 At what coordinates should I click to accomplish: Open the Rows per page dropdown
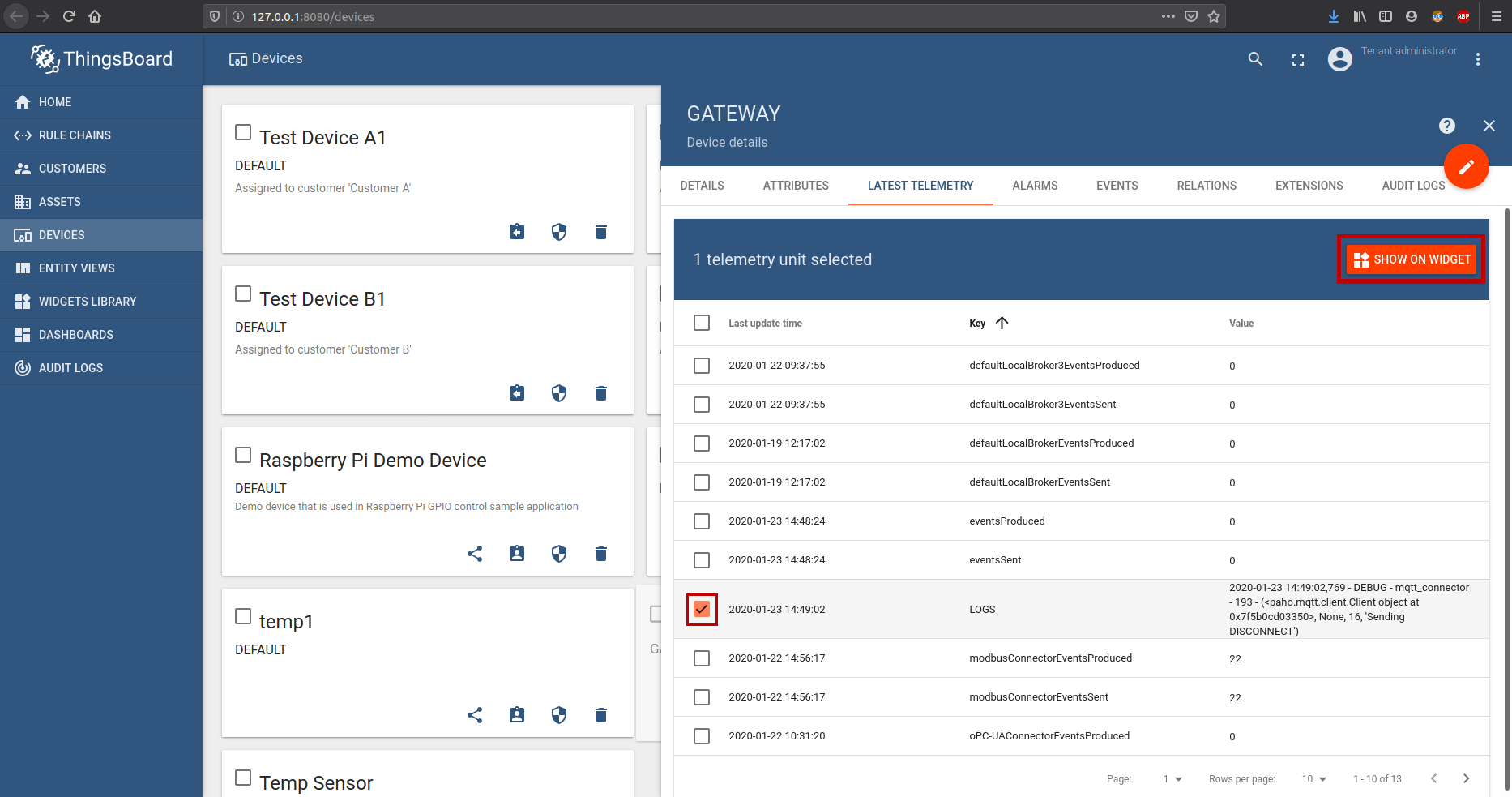pos(1314,779)
